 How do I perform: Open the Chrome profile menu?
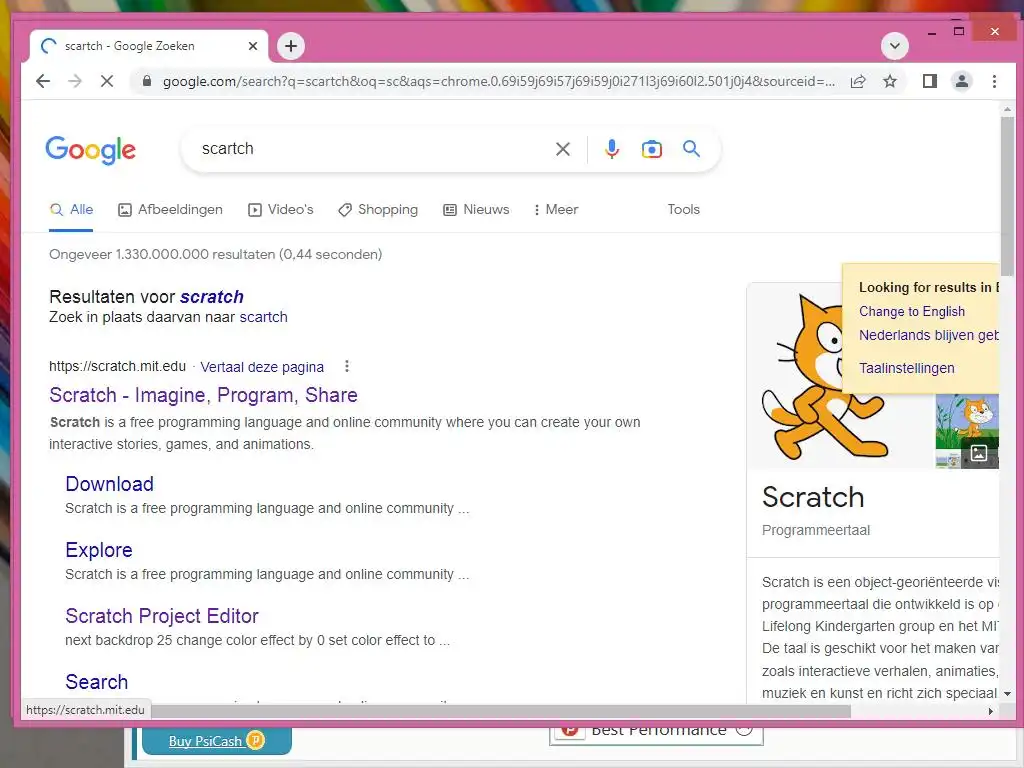(x=962, y=81)
